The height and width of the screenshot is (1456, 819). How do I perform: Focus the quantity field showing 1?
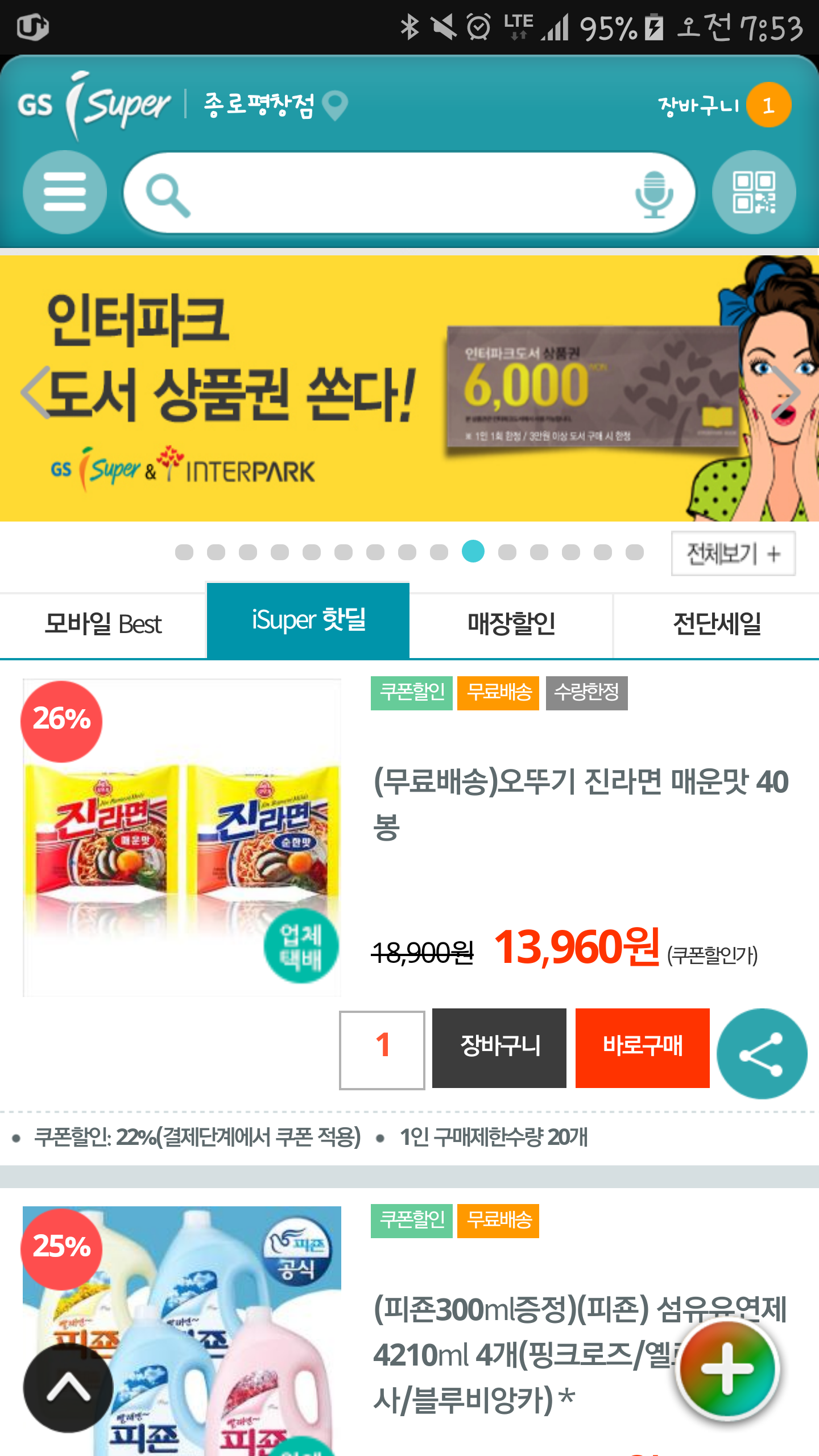(x=382, y=1050)
